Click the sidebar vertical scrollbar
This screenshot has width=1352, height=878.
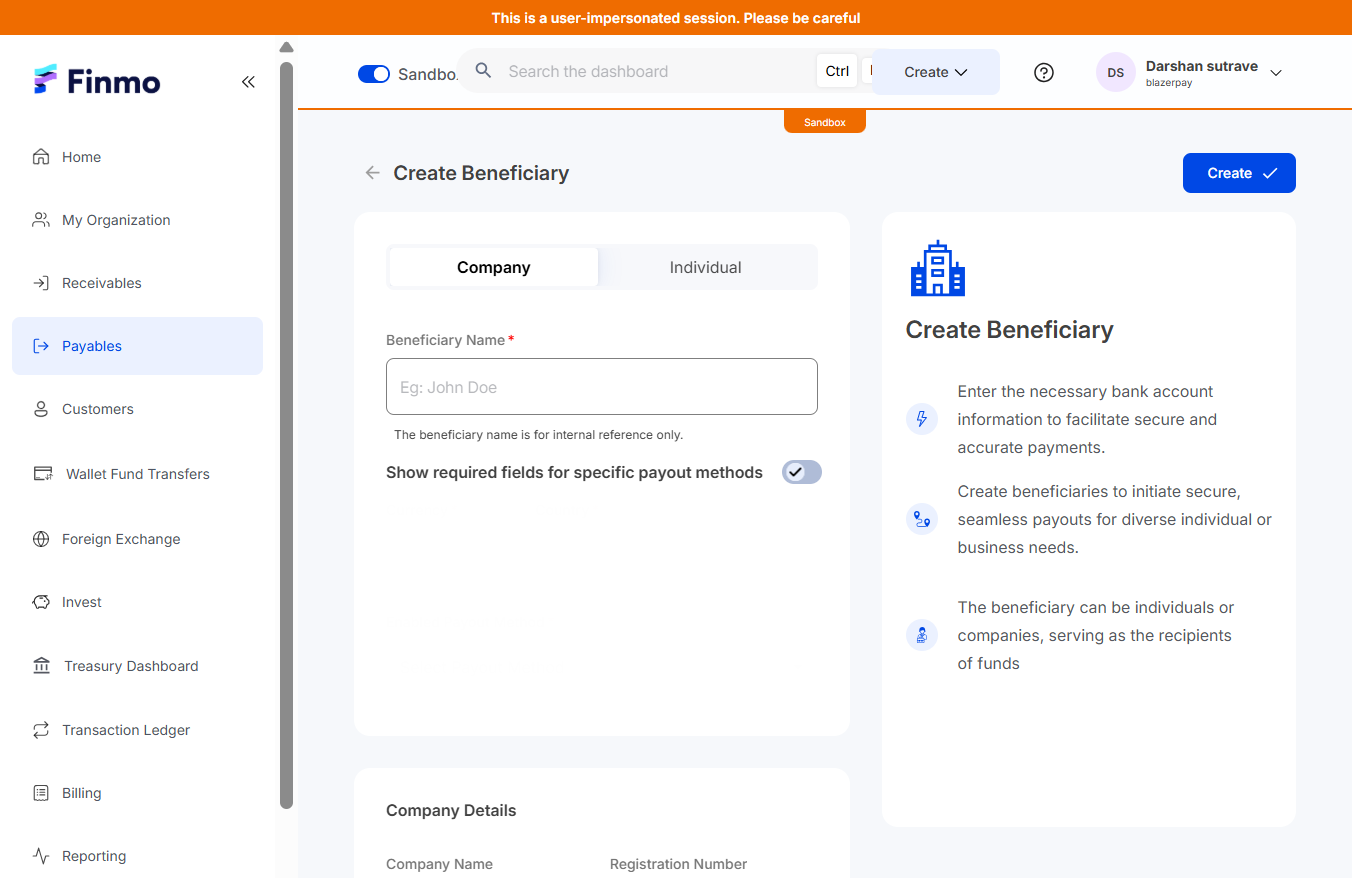pyautogui.click(x=286, y=435)
